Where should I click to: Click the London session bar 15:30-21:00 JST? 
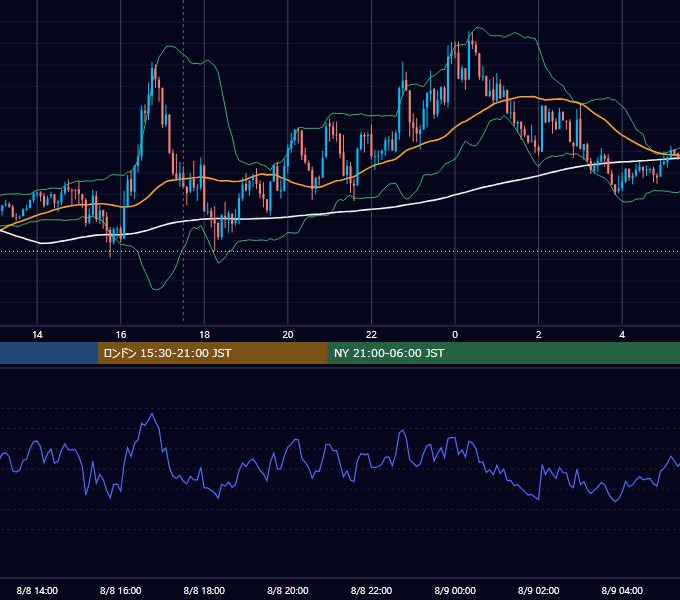pos(212,353)
